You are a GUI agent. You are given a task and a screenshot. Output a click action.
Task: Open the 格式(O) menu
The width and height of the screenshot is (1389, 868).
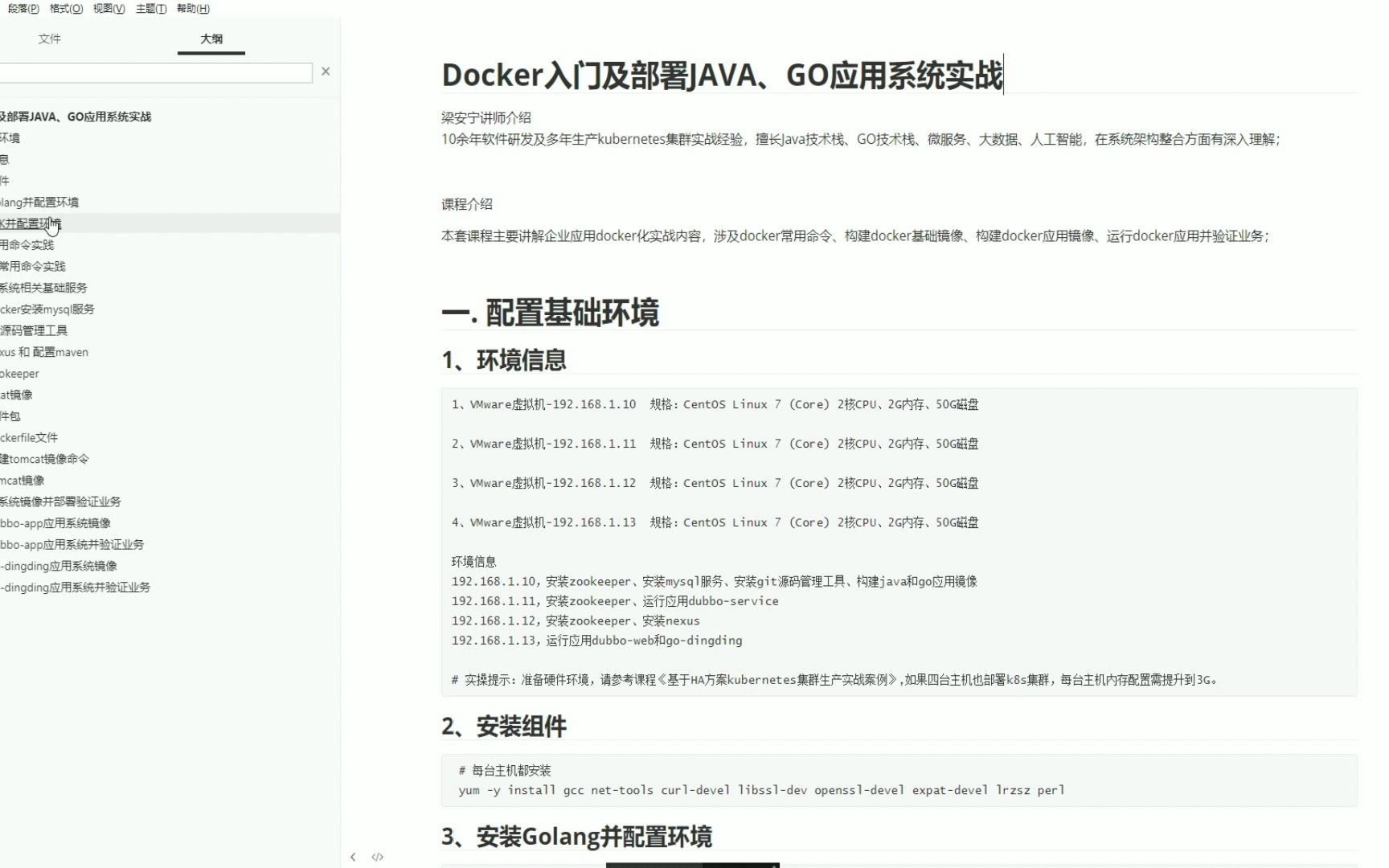pyautogui.click(x=66, y=9)
